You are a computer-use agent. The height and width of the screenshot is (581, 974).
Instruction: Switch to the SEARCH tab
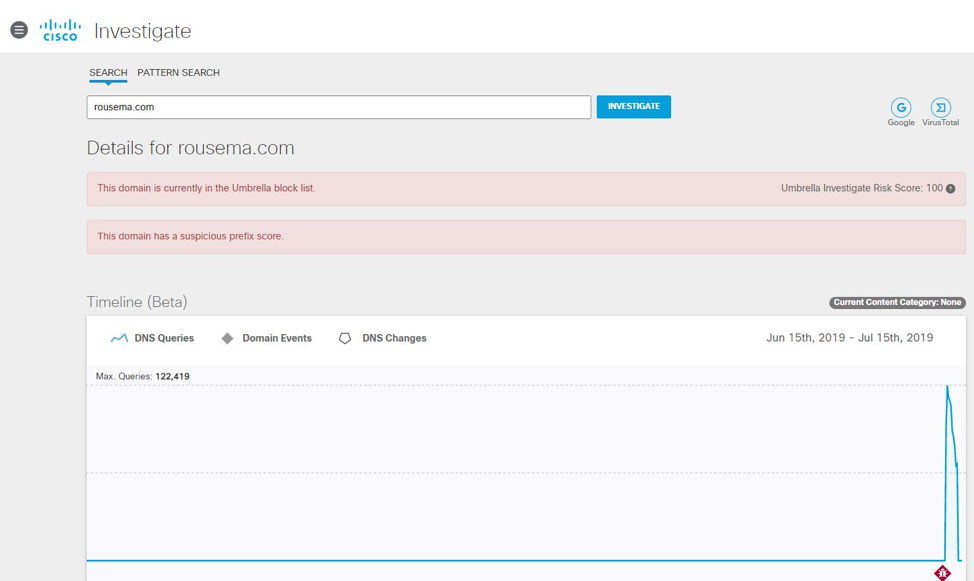(x=108, y=73)
